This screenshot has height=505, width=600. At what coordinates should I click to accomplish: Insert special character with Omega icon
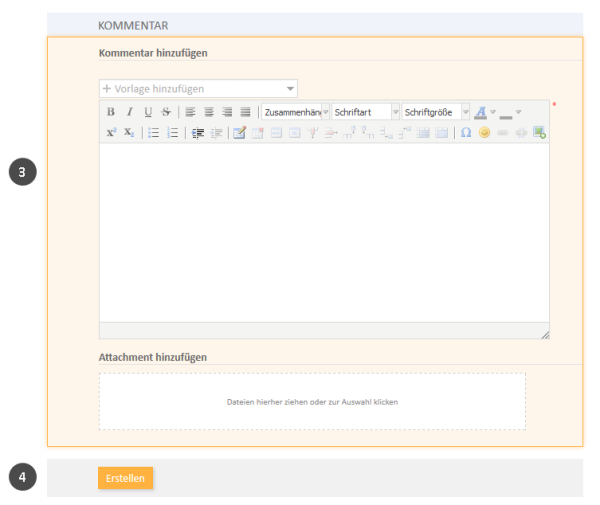pyautogui.click(x=466, y=132)
